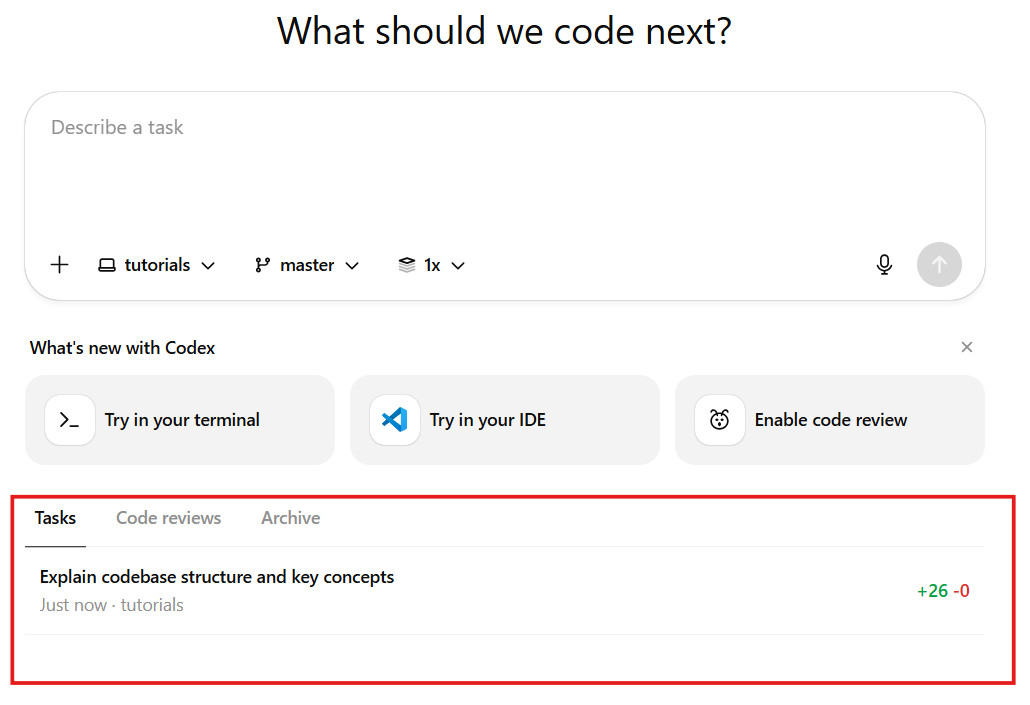Switch to the Code reviews tab
The height and width of the screenshot is (705, 1030).
(168, 518)
